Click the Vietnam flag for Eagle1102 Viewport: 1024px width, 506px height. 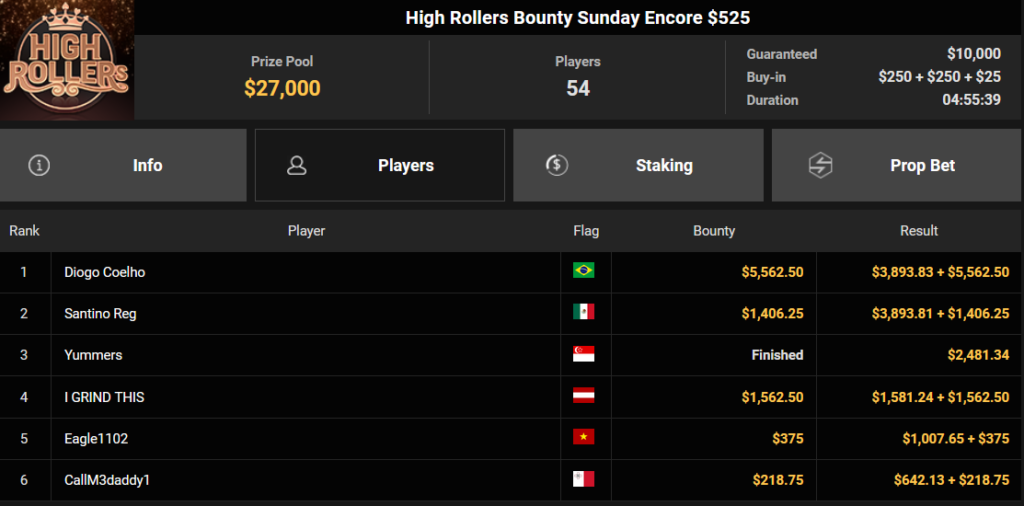[x=583, y=438]
